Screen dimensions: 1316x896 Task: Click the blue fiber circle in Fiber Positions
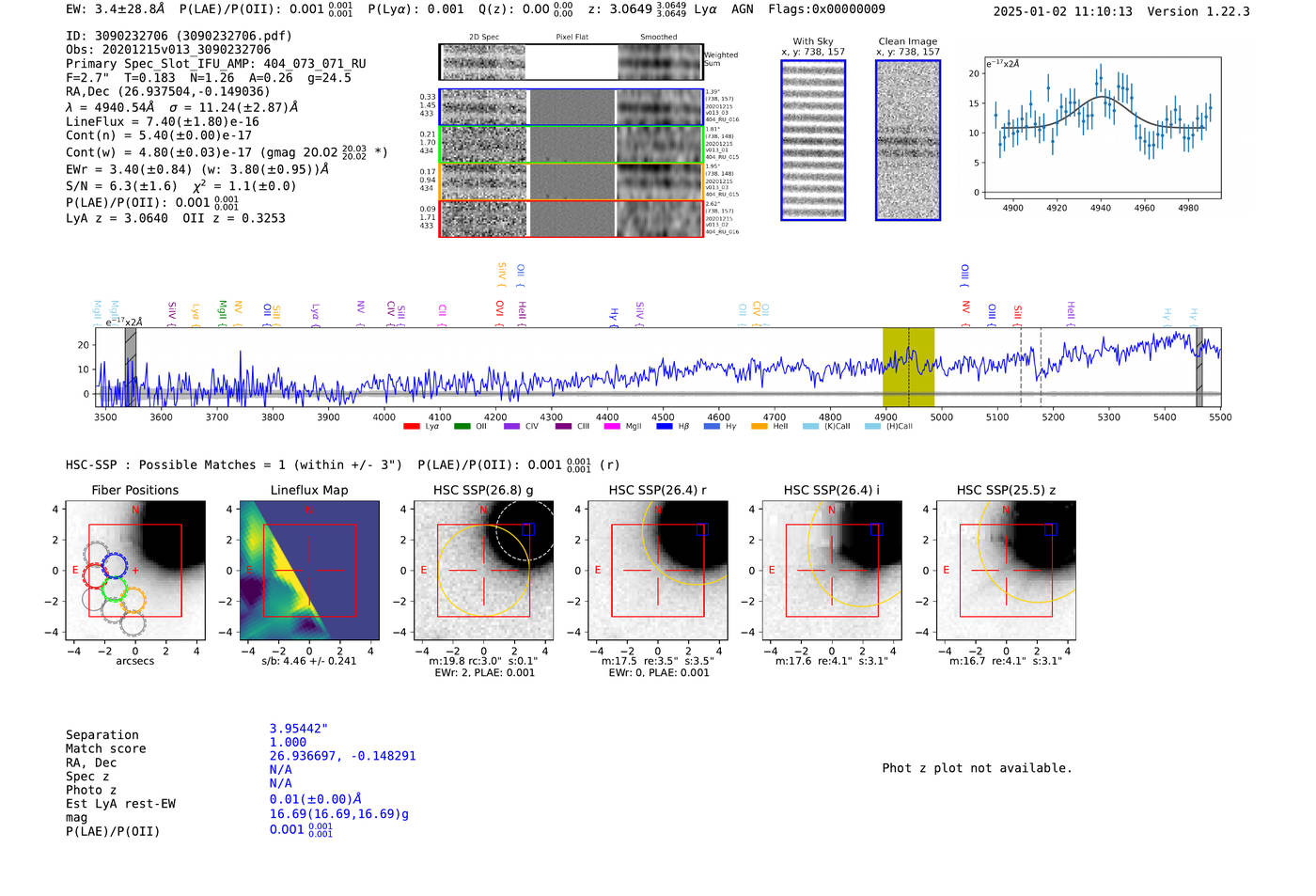click(x=114, y=566)
